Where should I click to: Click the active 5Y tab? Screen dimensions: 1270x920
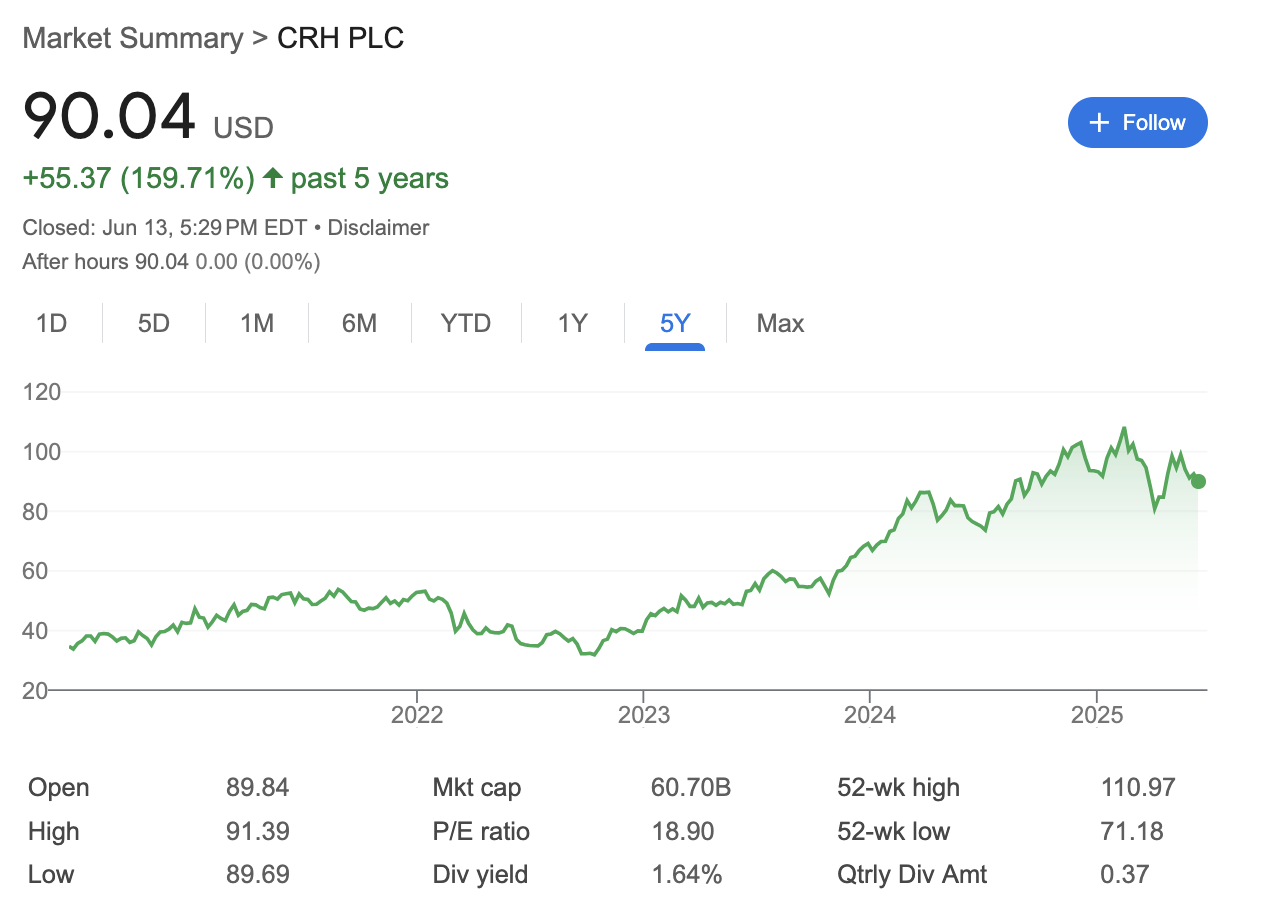click(x=675, y=323)
